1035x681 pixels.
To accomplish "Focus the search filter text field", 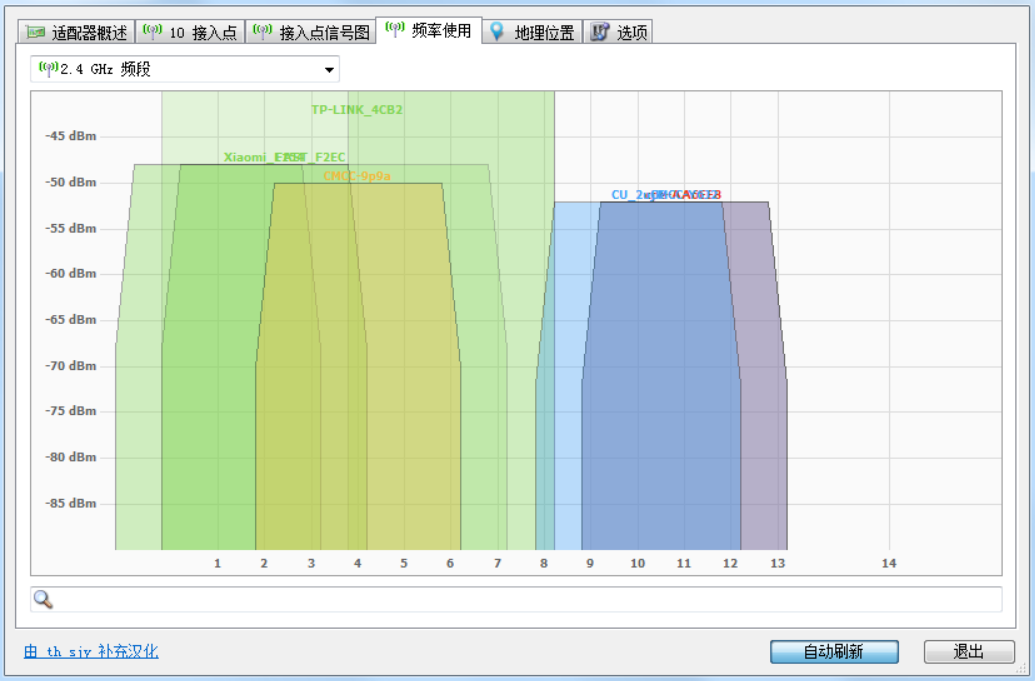I will pos(520,599).
